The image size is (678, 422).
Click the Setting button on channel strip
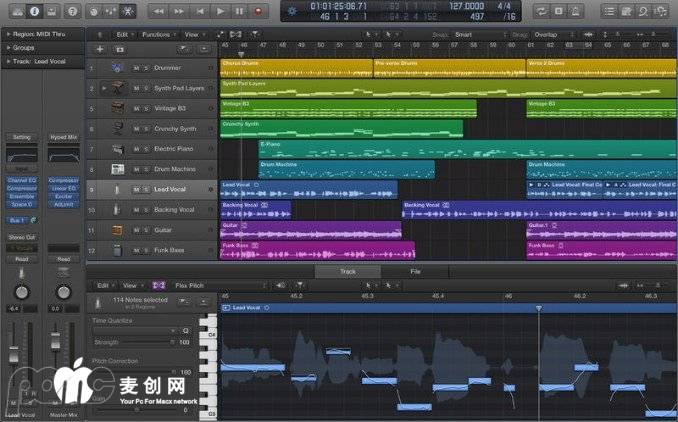[x=22, y=137]
